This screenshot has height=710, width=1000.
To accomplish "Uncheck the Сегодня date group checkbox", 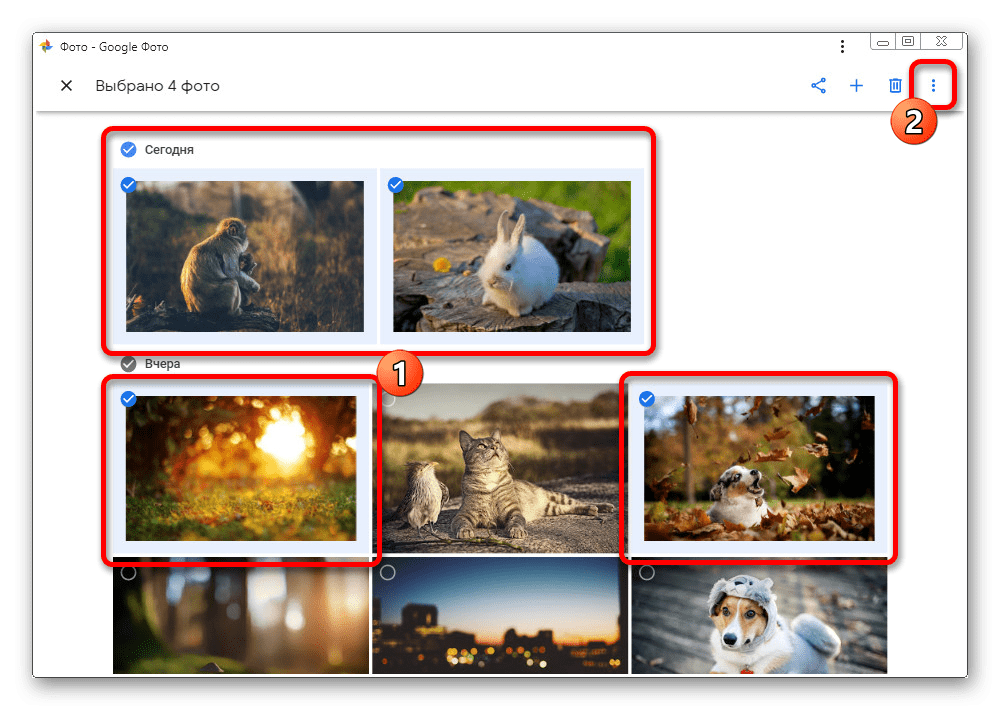I will pos(128,149).
